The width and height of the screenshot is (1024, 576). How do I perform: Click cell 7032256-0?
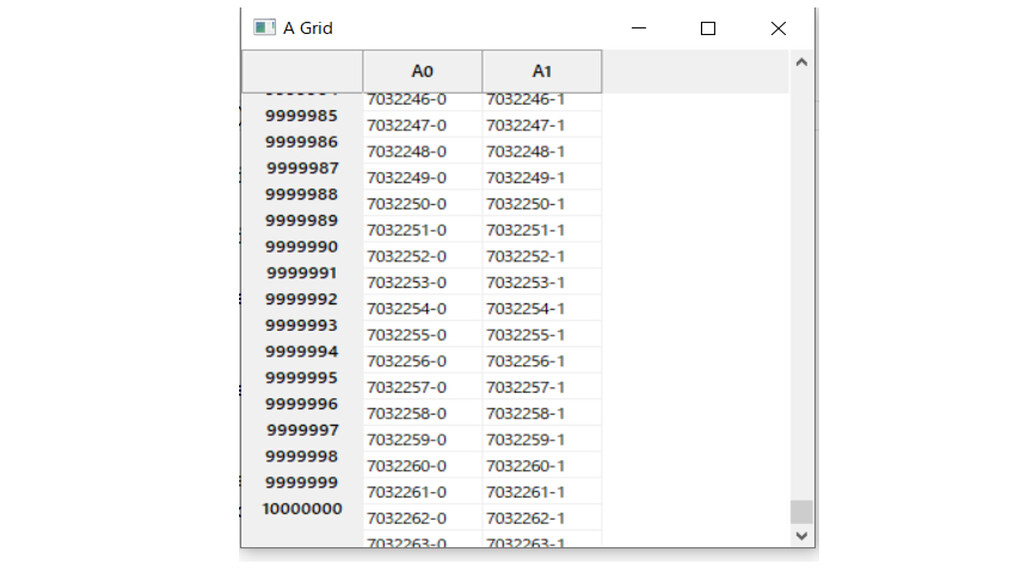(x=423, y=360)
